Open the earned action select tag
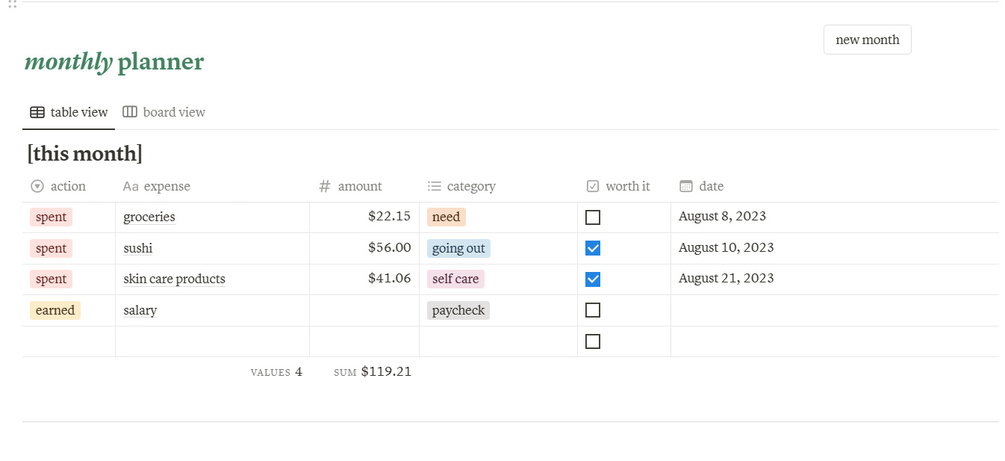1005x461 pixels. coord(55,310)
